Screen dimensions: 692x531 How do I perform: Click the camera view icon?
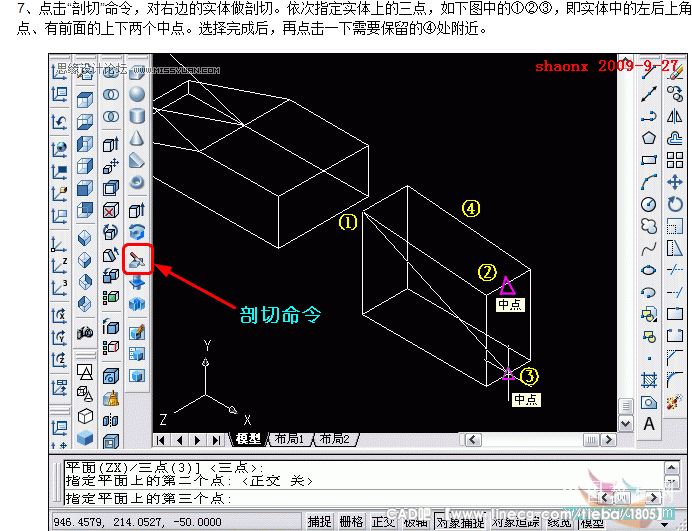pos(85,332)
